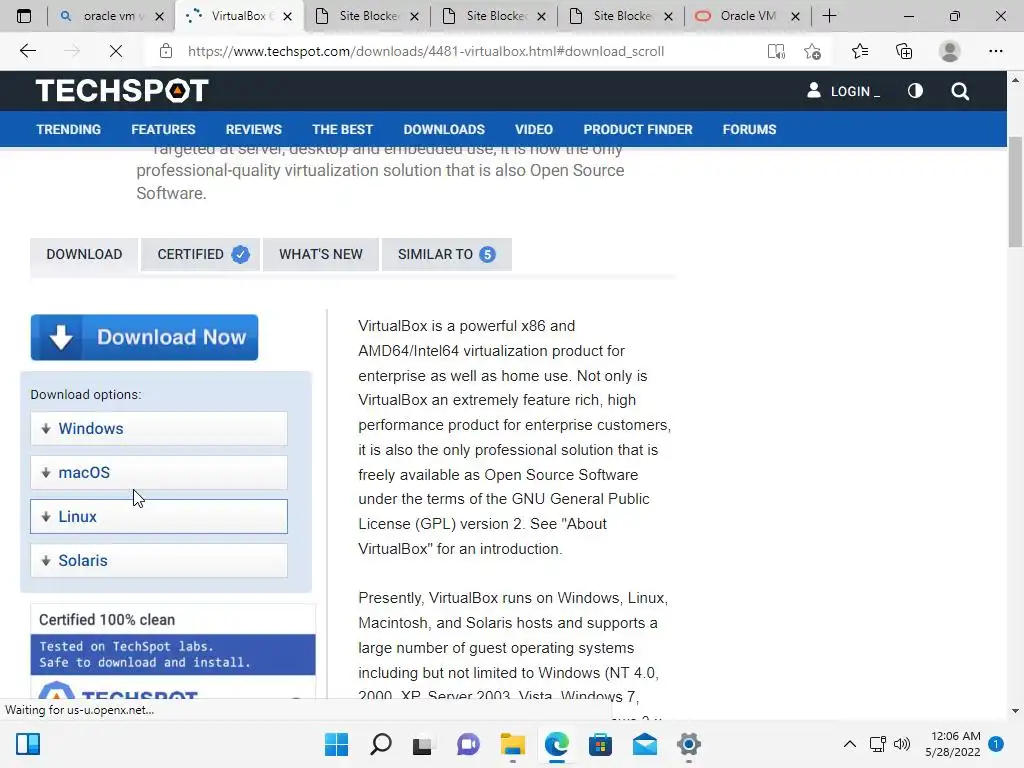Click the Download Now button
This screenshot has width=1024, height=768.
(x=144, y=337)
